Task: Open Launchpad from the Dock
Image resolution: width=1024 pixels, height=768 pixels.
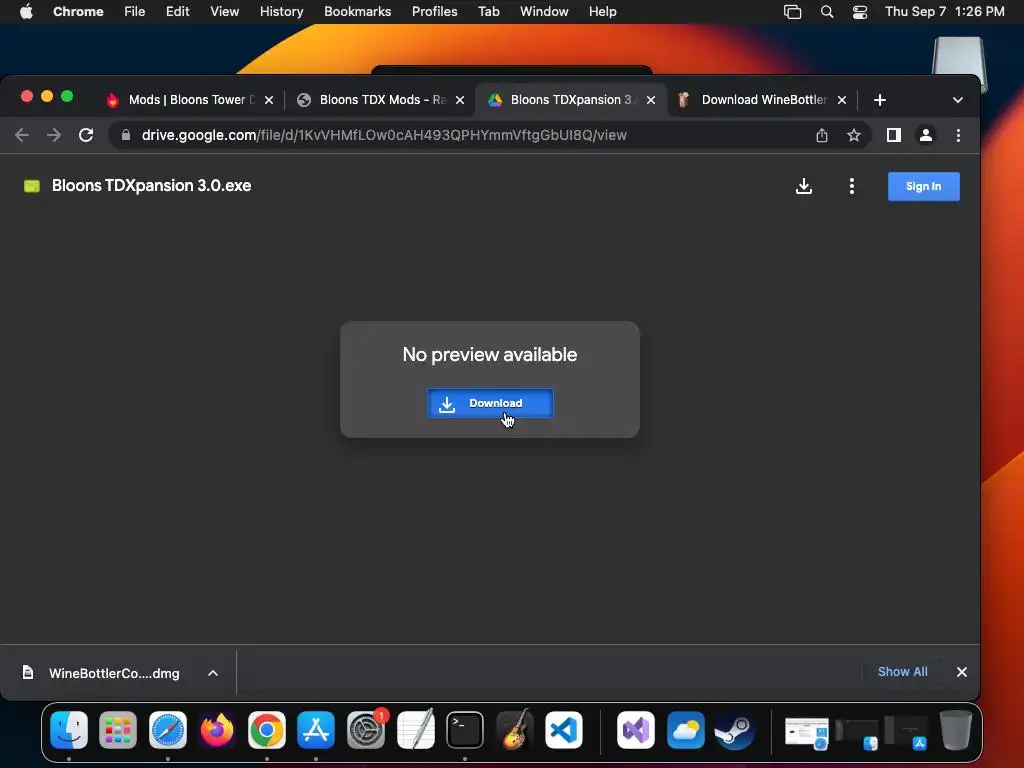Action: [x=118, y=729]
